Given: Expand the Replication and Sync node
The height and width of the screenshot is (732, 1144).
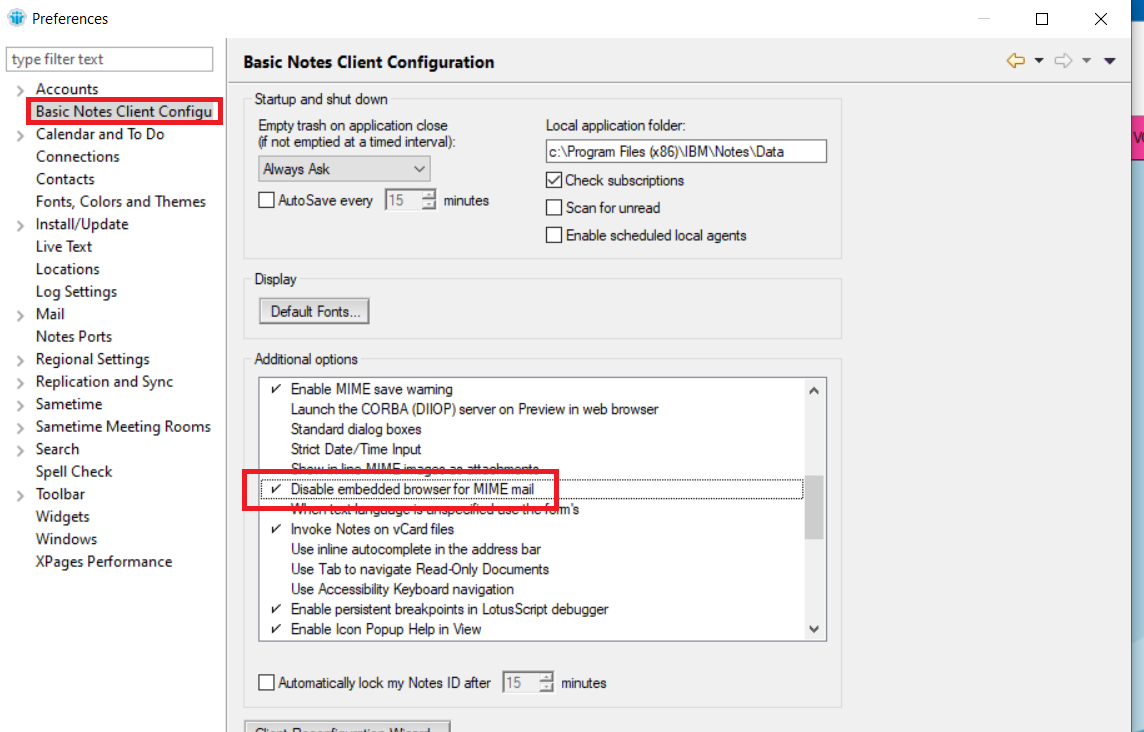Looking at the screenshot, I should (20, 383).
